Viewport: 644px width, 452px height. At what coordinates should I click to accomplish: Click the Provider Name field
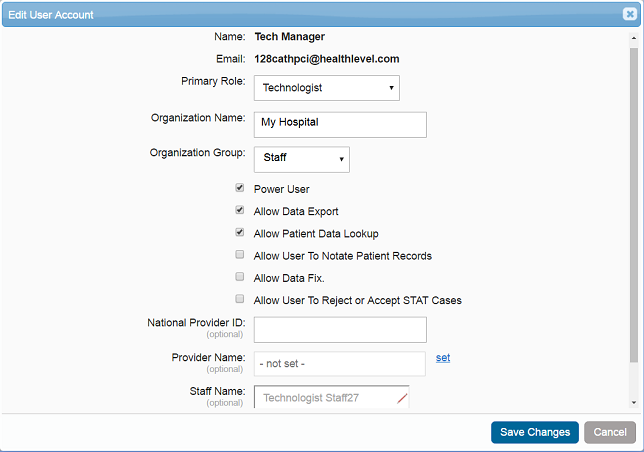click(340, 364)
